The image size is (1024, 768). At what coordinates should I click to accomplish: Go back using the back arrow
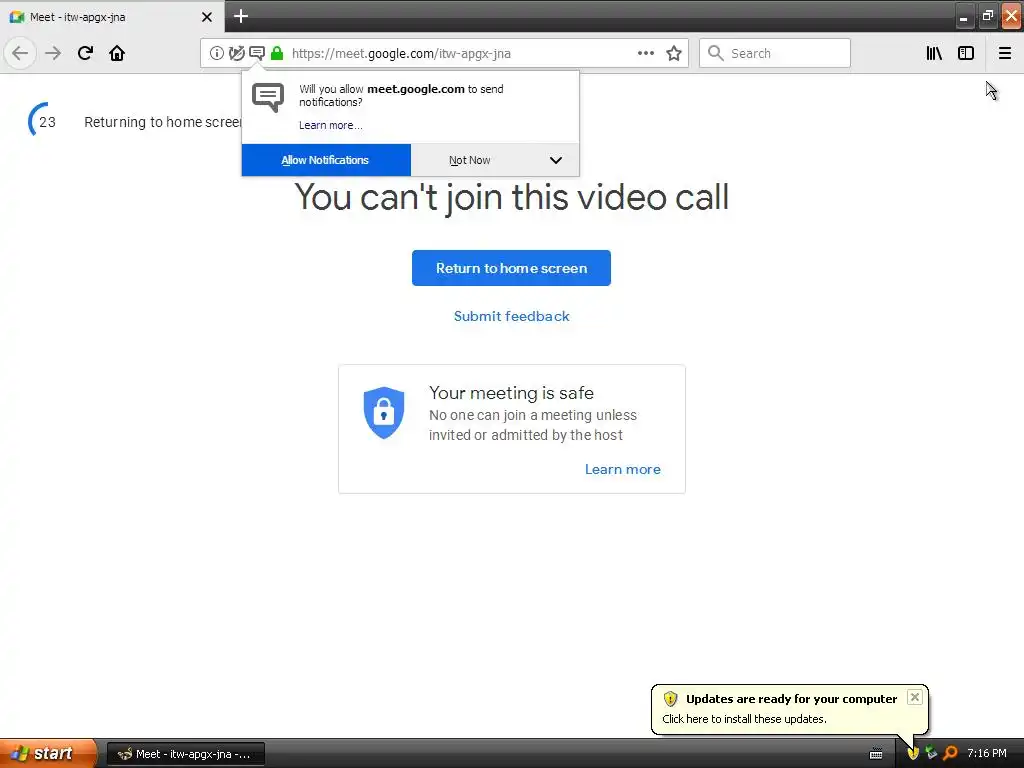(x=20, y=53)
